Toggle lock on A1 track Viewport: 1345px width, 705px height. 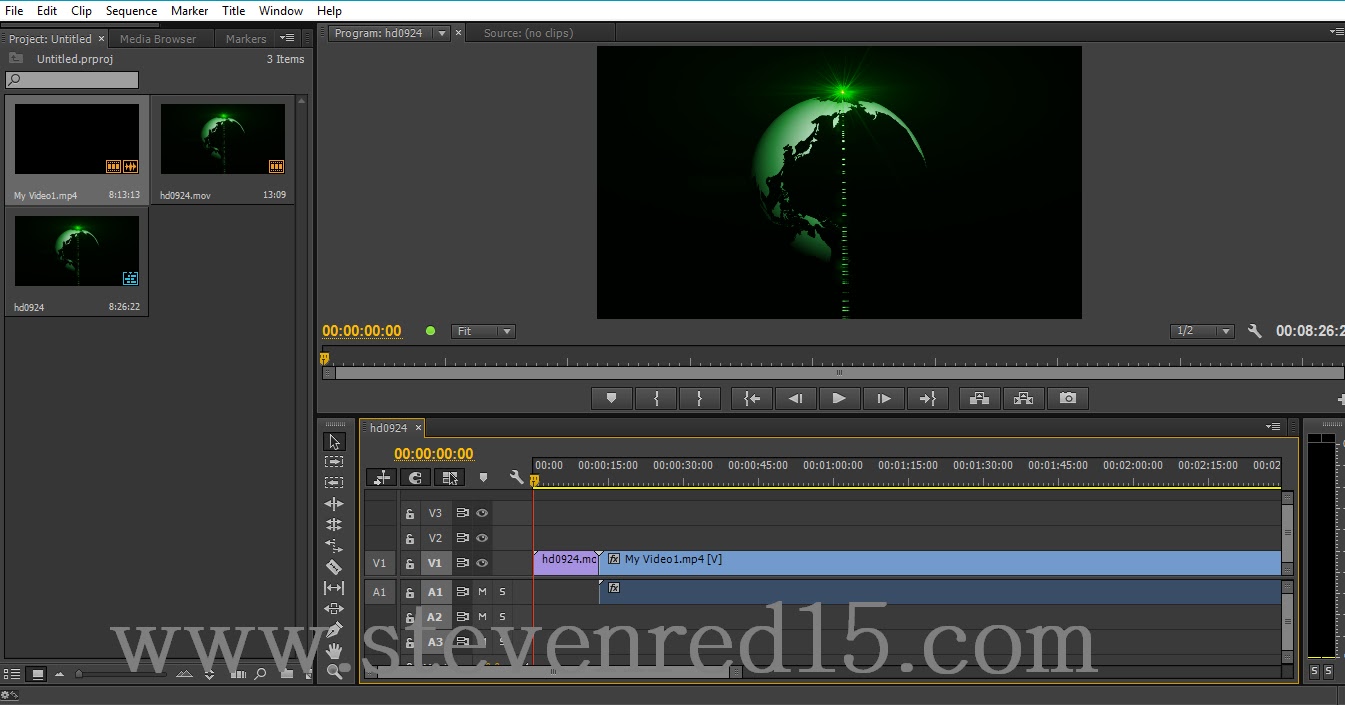click(x=410, y=592)
